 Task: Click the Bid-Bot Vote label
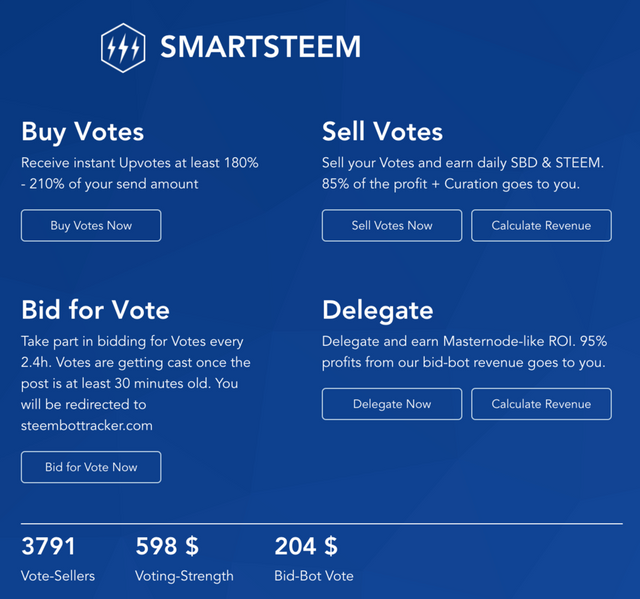(313, 576)
